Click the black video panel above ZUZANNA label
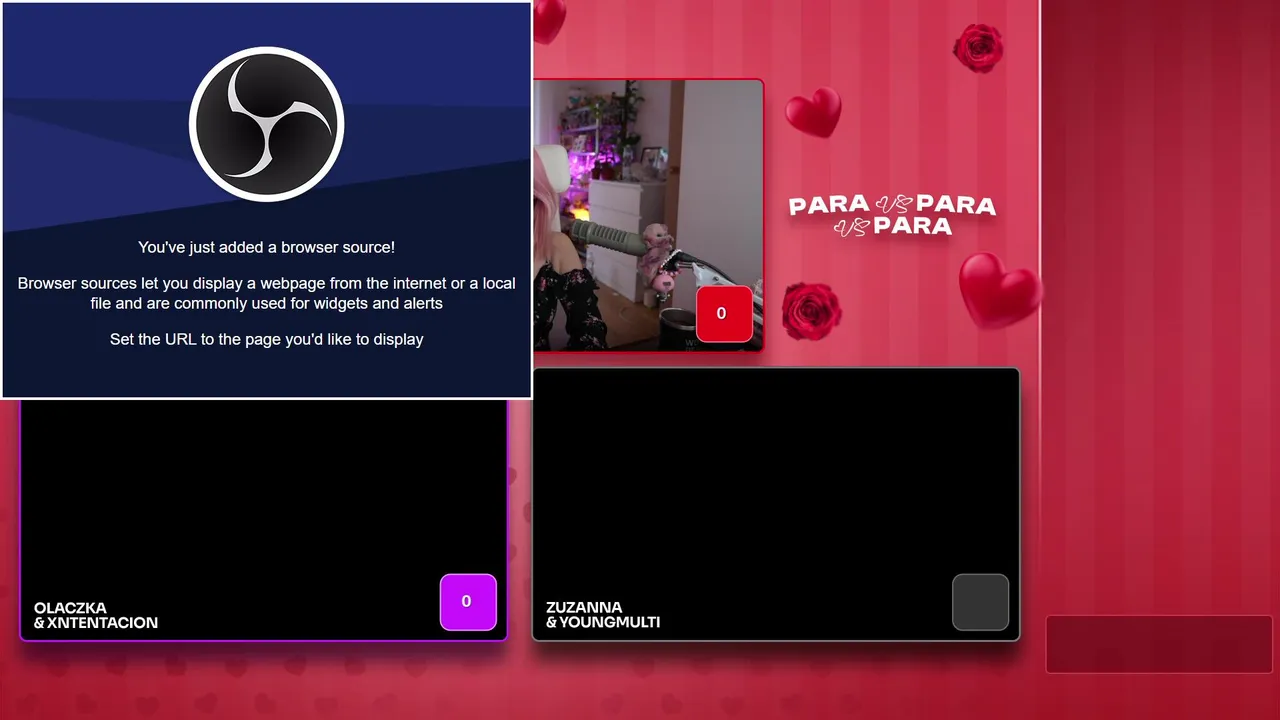The image size is (1280, 720). click(776, 504)
